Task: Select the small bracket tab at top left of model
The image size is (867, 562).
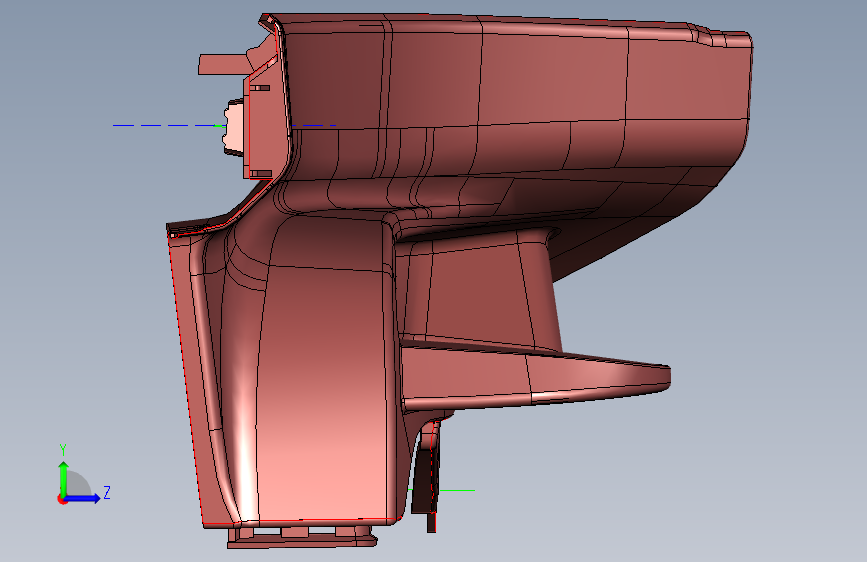Action: (x=222, y=64)
